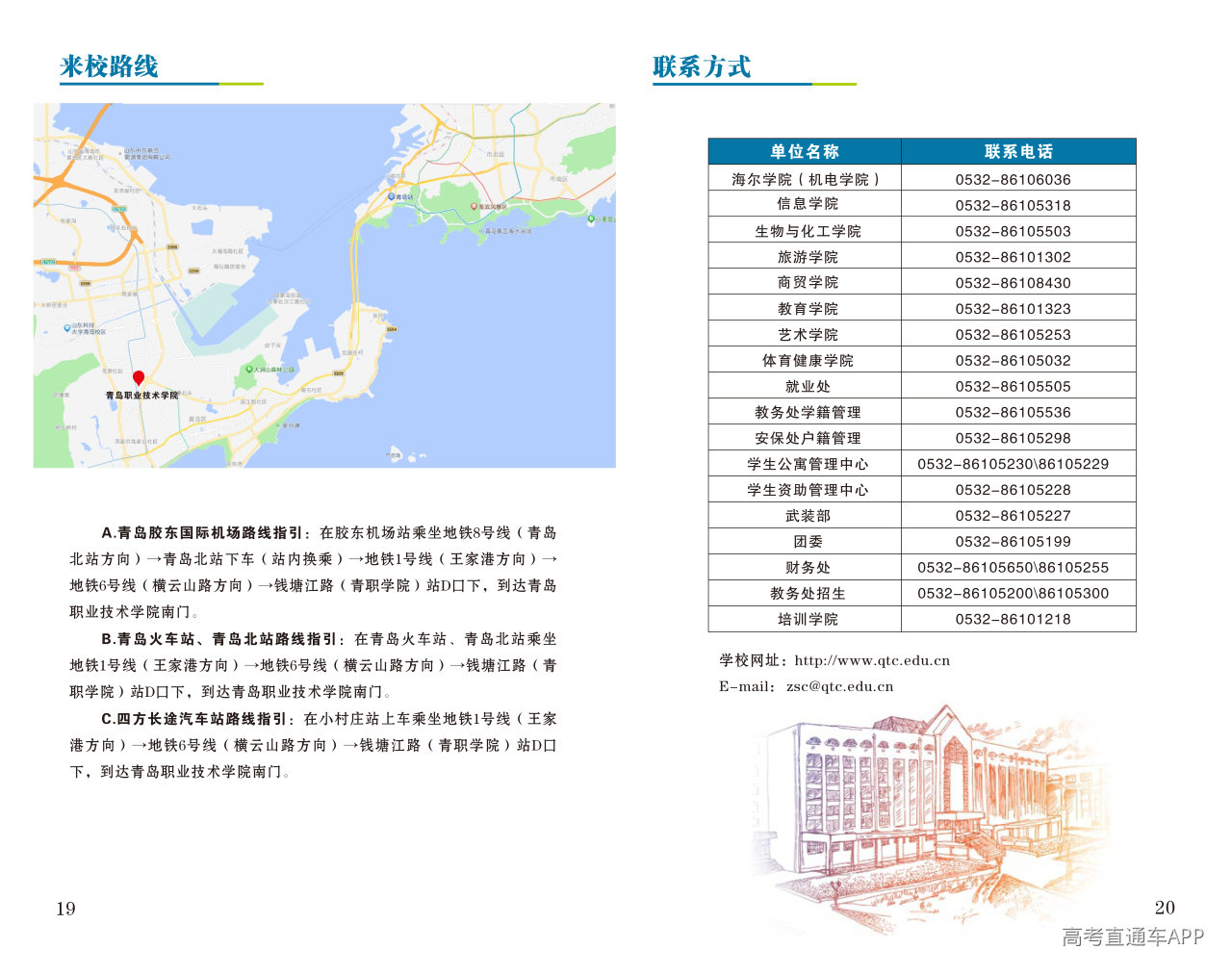Click page number 20

click(1165, 908)
